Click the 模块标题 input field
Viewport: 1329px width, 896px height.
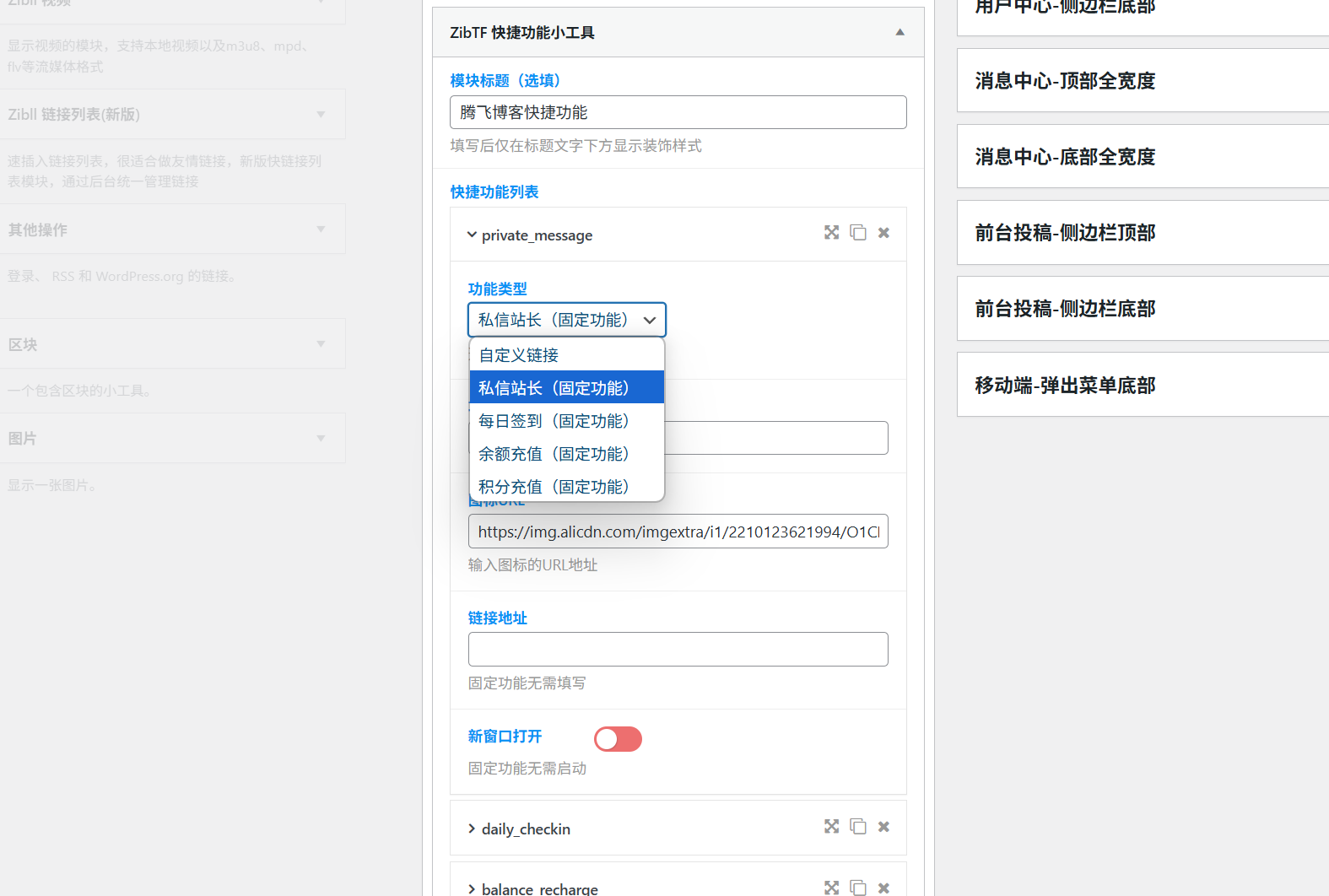(678, 112)
